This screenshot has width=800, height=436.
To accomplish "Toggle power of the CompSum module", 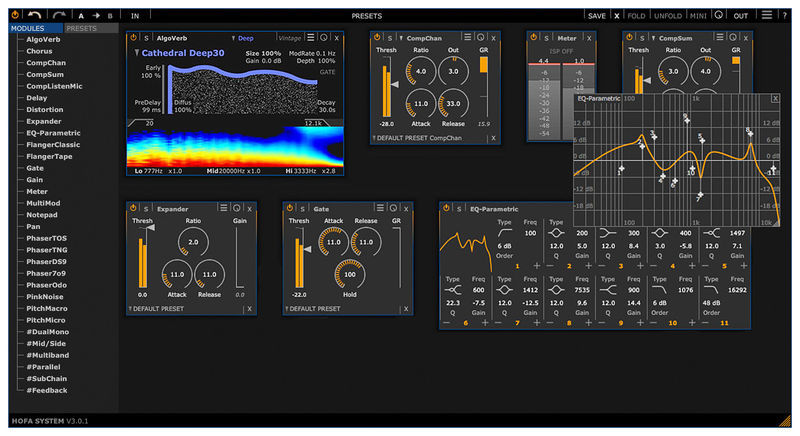I will tap(630, 37).
